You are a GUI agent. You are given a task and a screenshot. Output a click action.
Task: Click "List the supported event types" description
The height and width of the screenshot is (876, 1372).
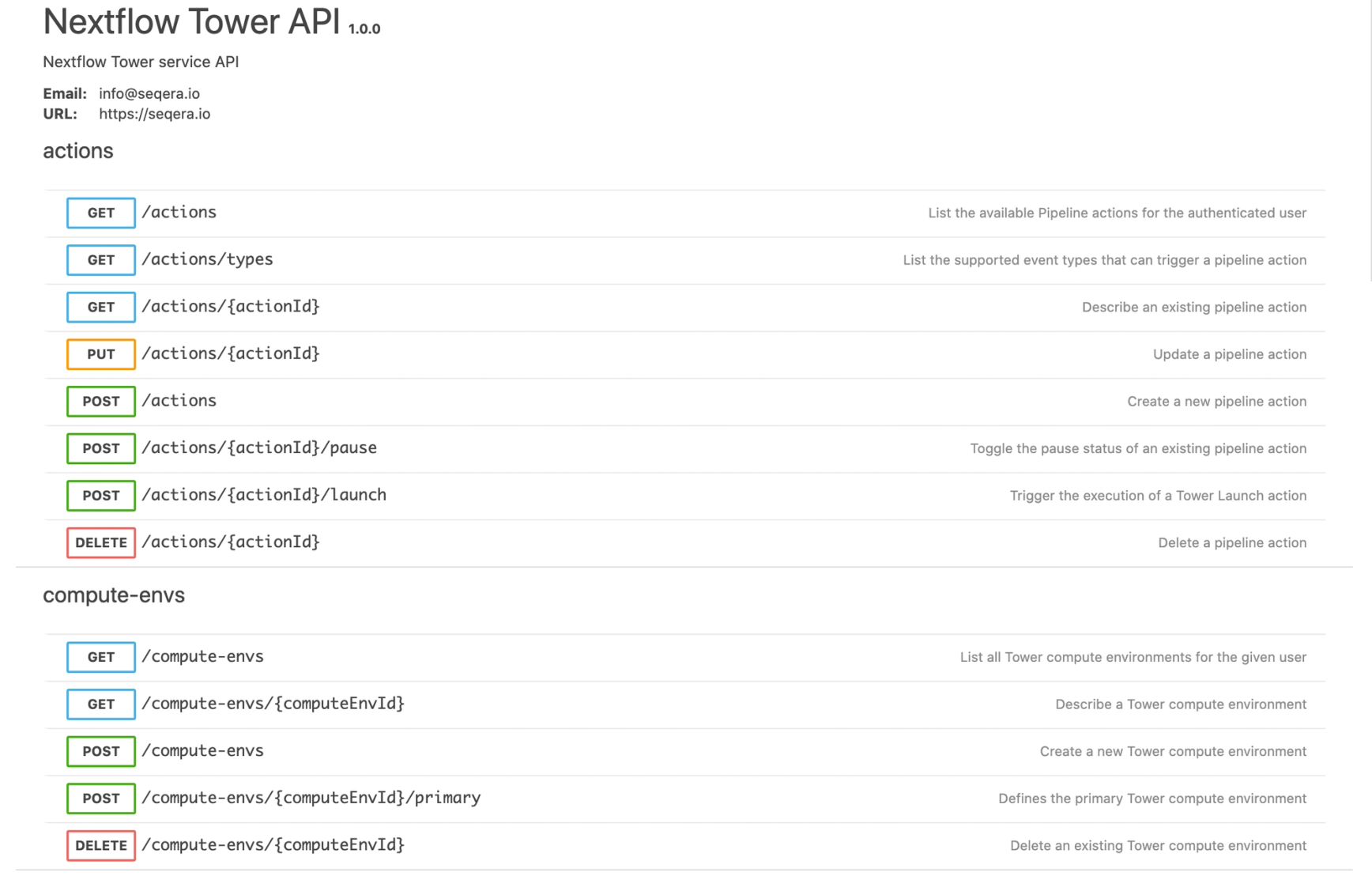point(1104,260)
